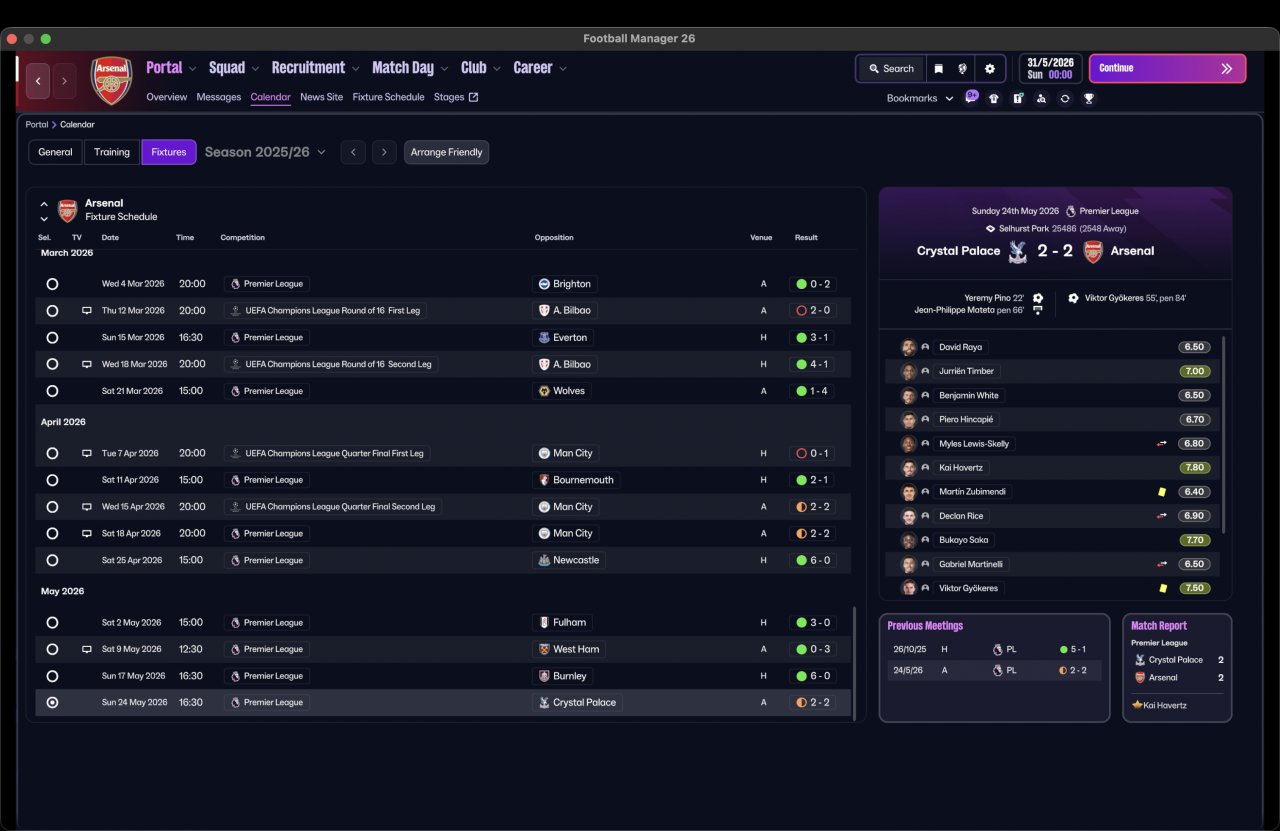This screenshot has height=831, width=1280.
Task: Click the goal icon beside Yeremy Pino 22'
Action: [1038, 298]
